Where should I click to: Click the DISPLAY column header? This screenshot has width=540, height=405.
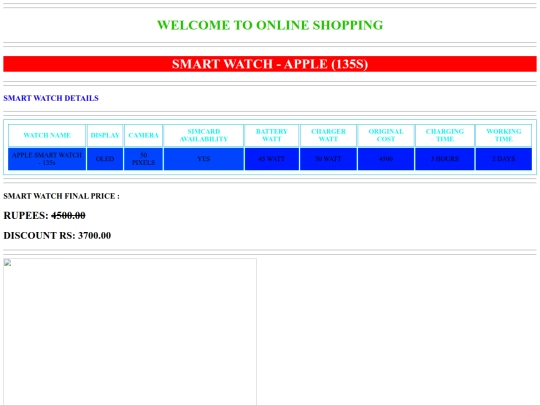point(105,135)
